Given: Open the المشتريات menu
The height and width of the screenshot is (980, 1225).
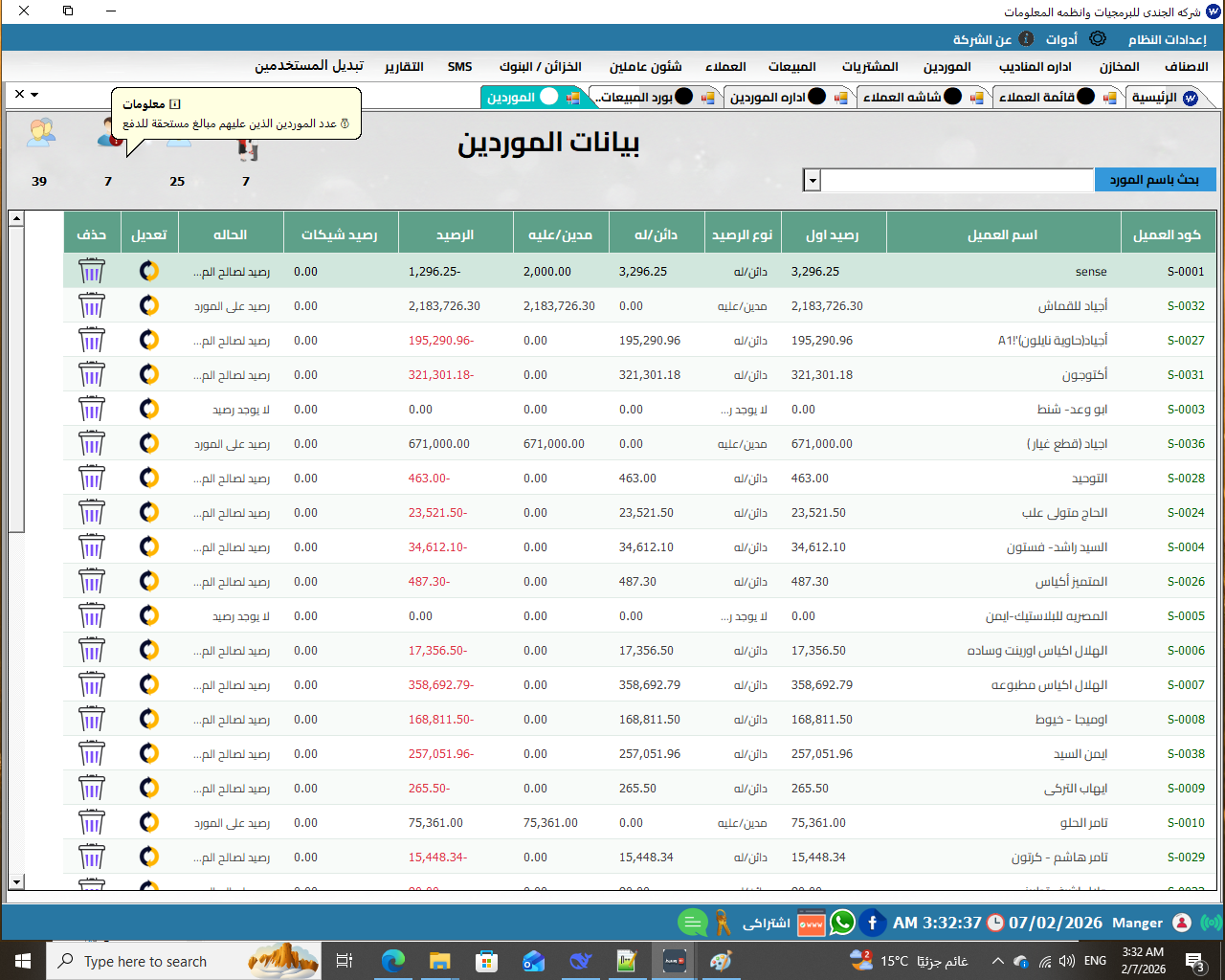Looking at the screenshot, I should click(x=869, y=67).
